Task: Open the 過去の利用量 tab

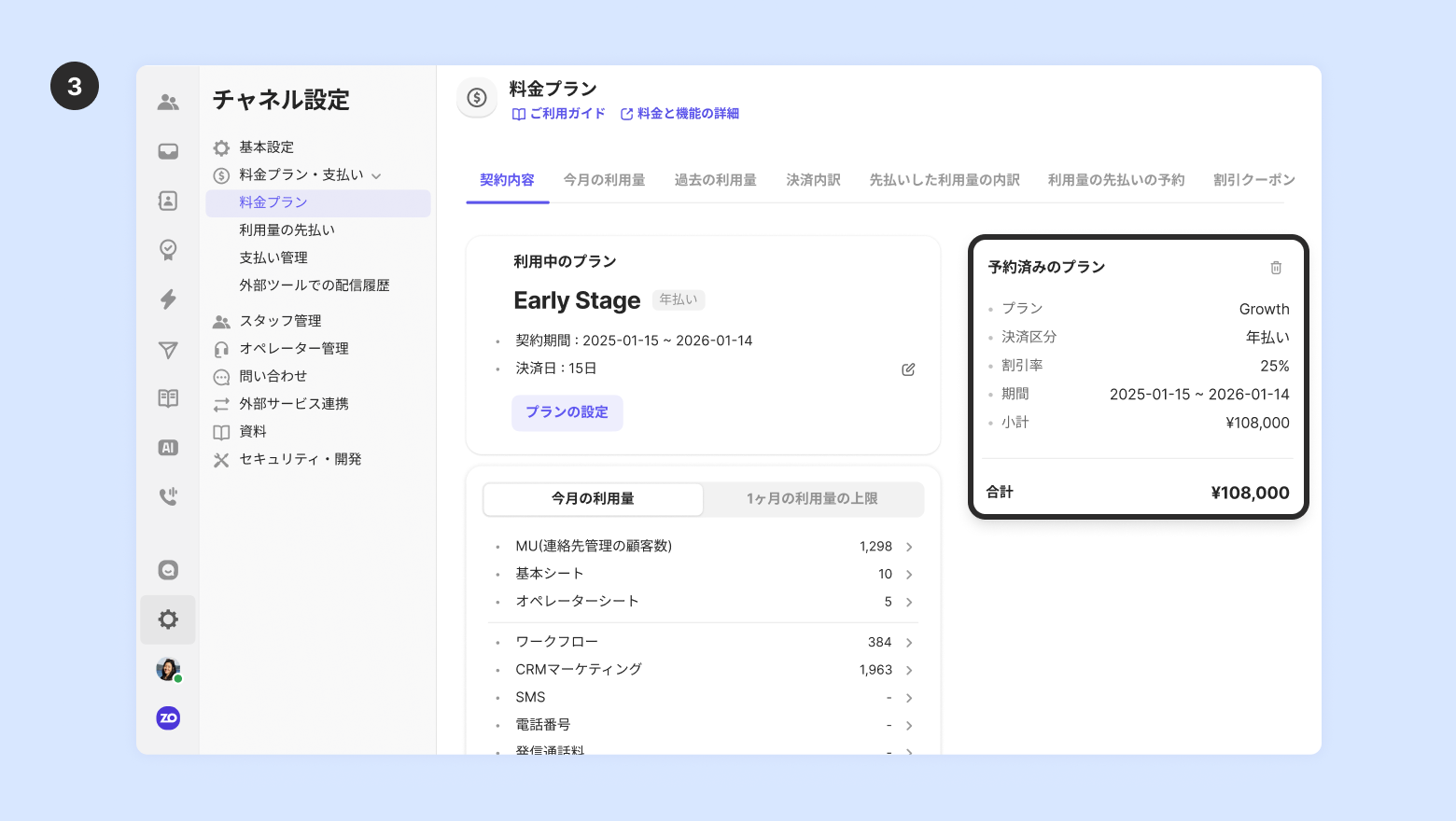Action: 715,180
